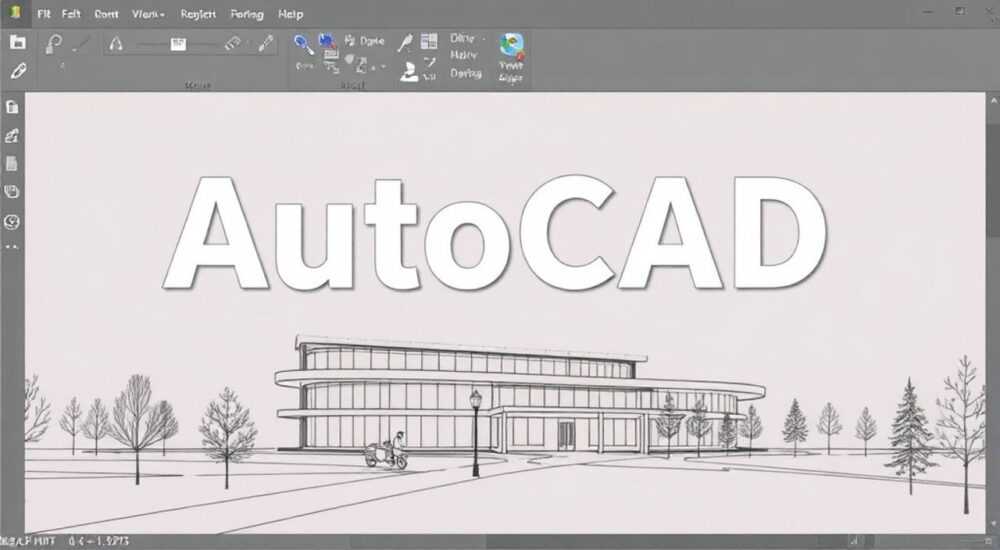Click the window maximize button
Image resolution: width=1000 pixels, height=550 pixels.
[960, 11]
